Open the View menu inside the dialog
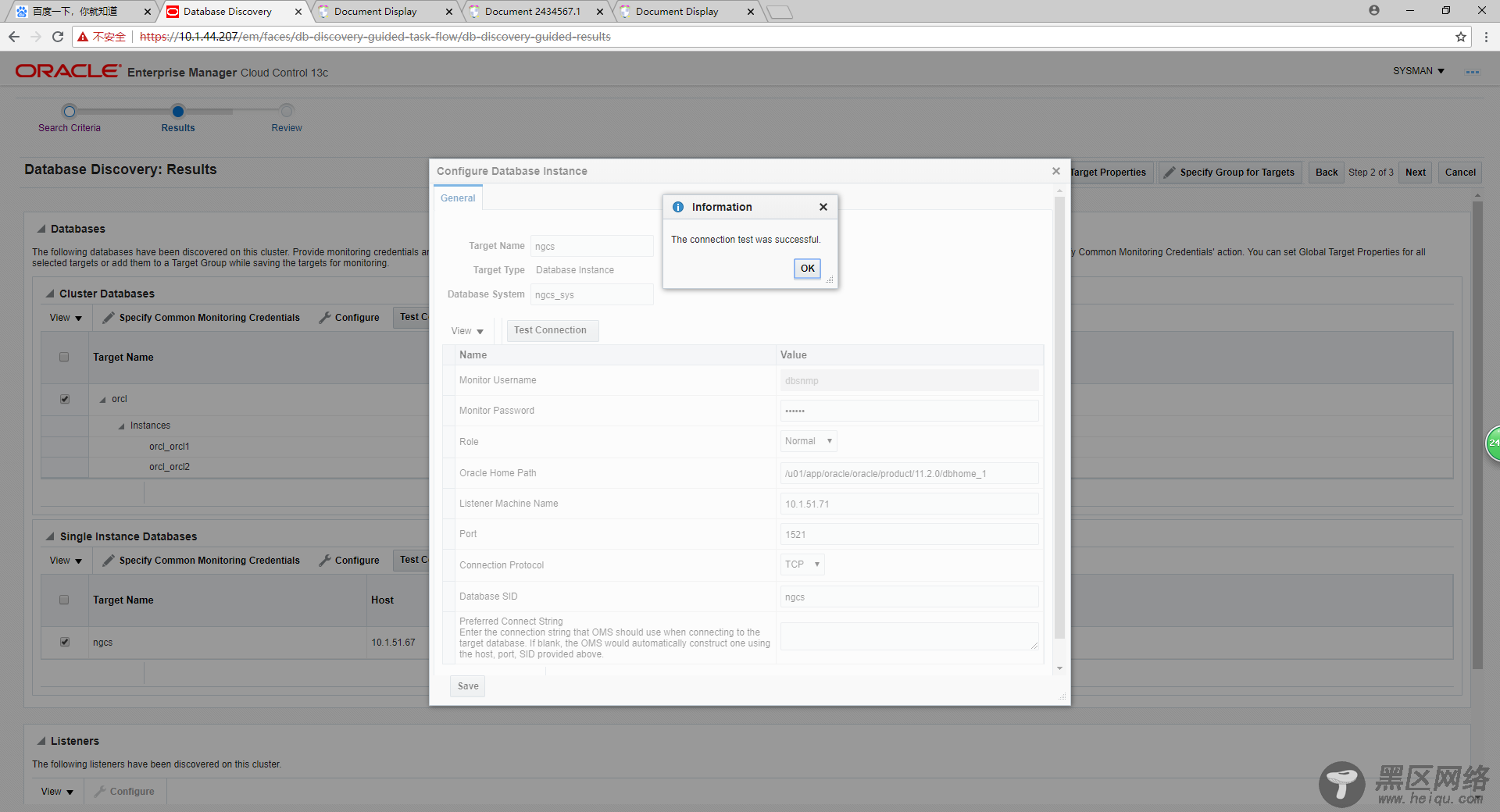Screen dimensions: 1500x812 click(x=467, y=331)
